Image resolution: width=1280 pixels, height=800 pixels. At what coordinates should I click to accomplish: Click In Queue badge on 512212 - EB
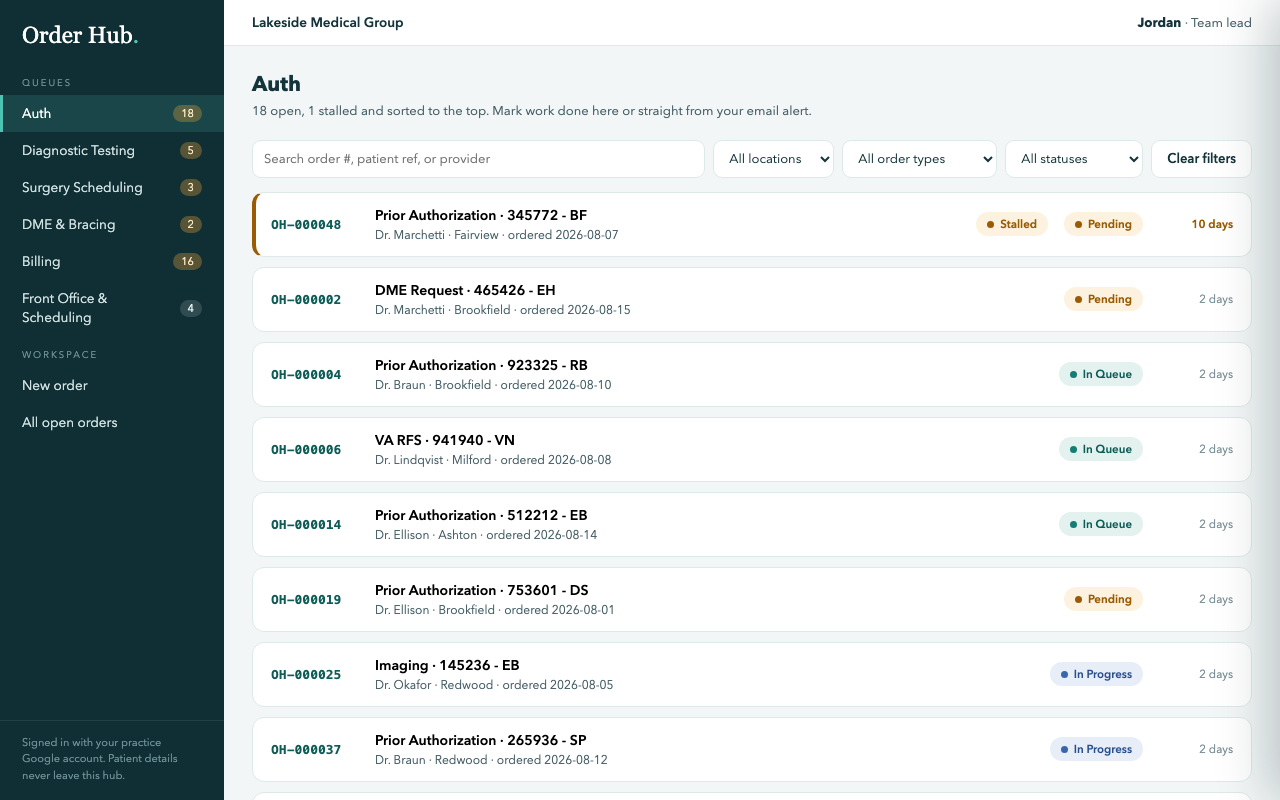pos(1101,524)
